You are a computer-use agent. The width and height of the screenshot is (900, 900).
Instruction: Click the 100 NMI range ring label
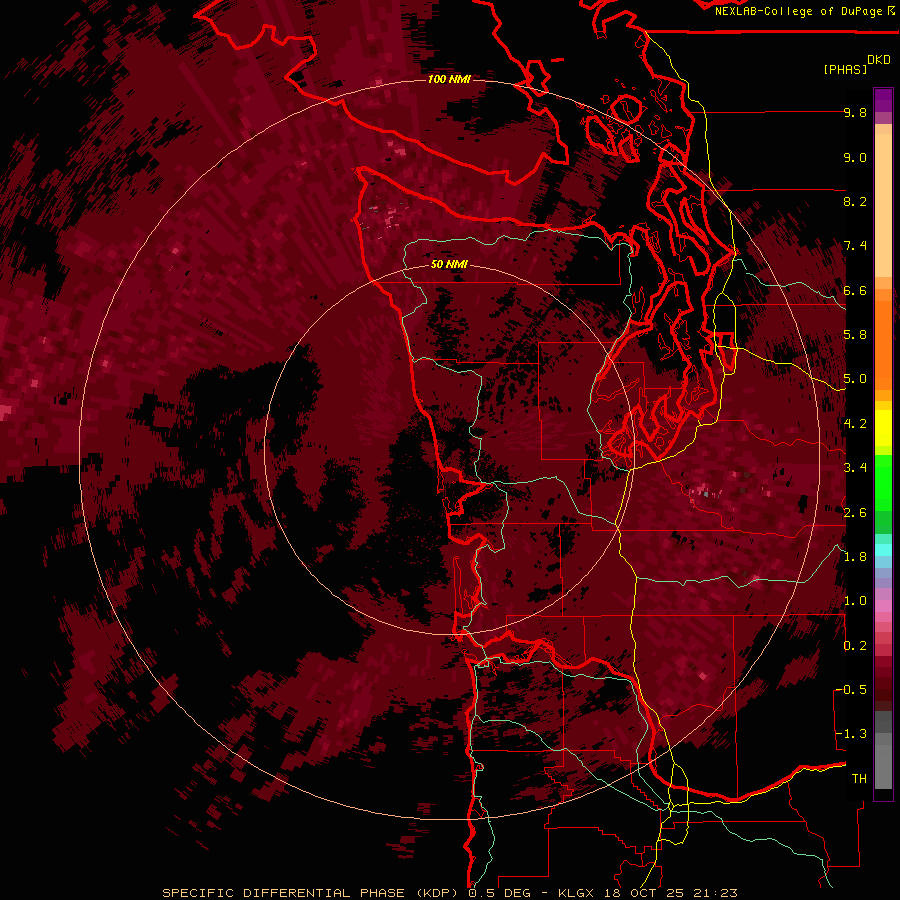pos(449,79)
